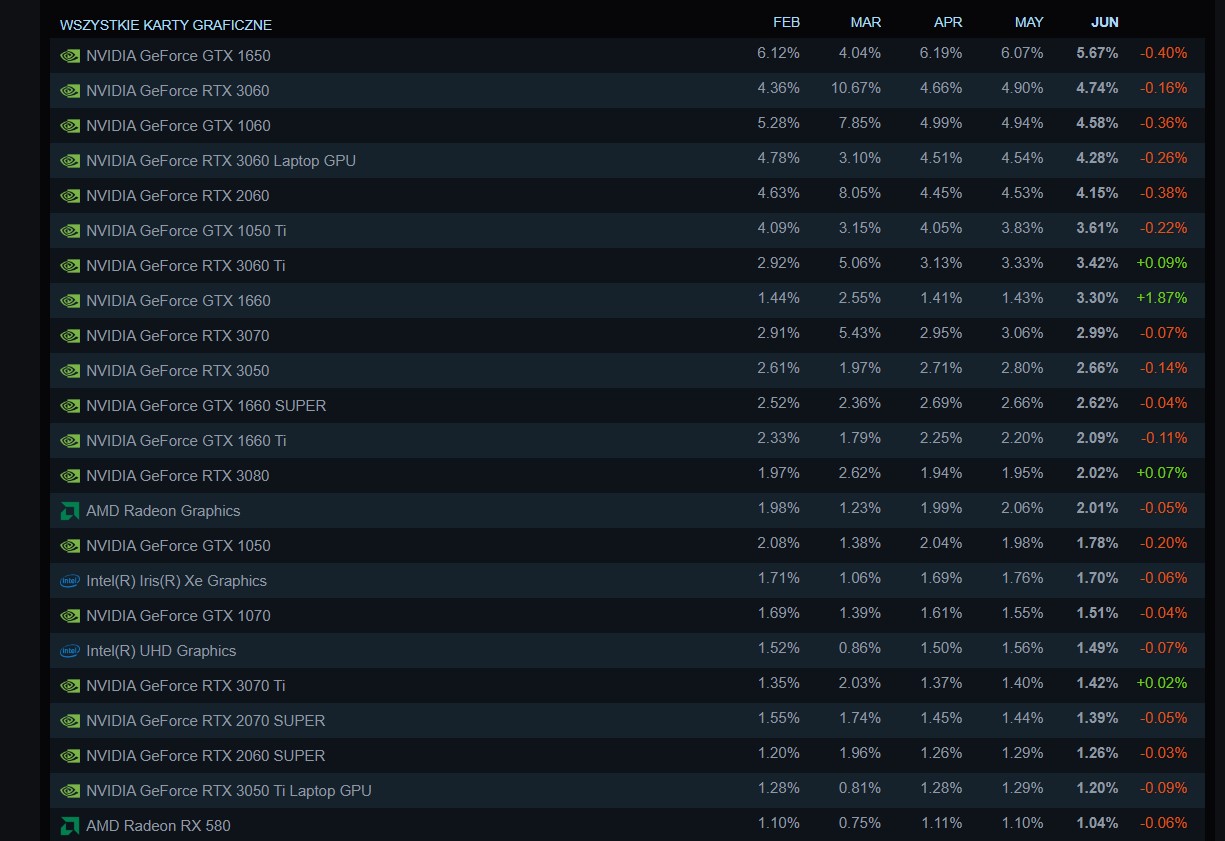
Task: Click the NVIDIA logo beside GeForce GTX 1070
Action: click(70, 616)
